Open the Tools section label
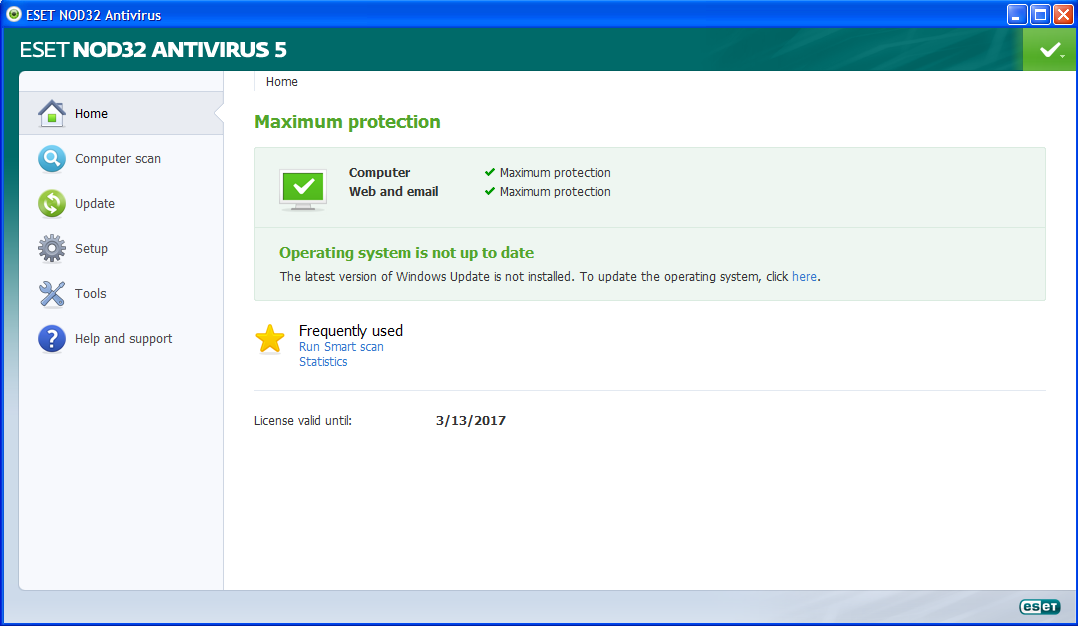 coord(91,293)
